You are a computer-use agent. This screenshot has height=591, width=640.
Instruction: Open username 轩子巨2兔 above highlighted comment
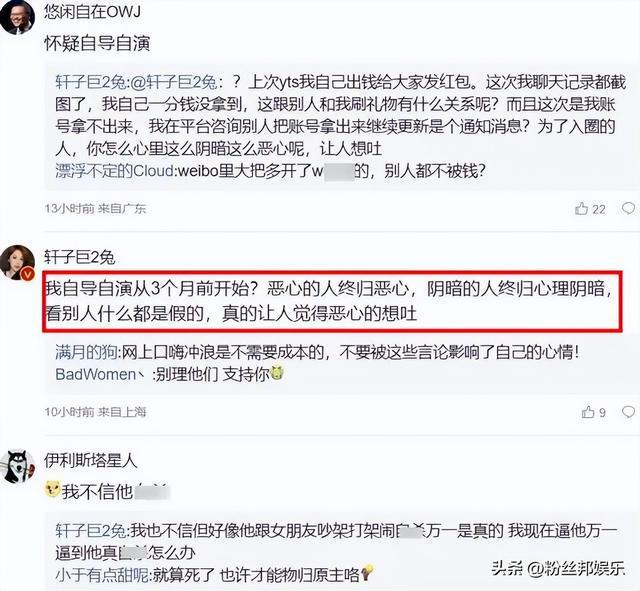80,257
